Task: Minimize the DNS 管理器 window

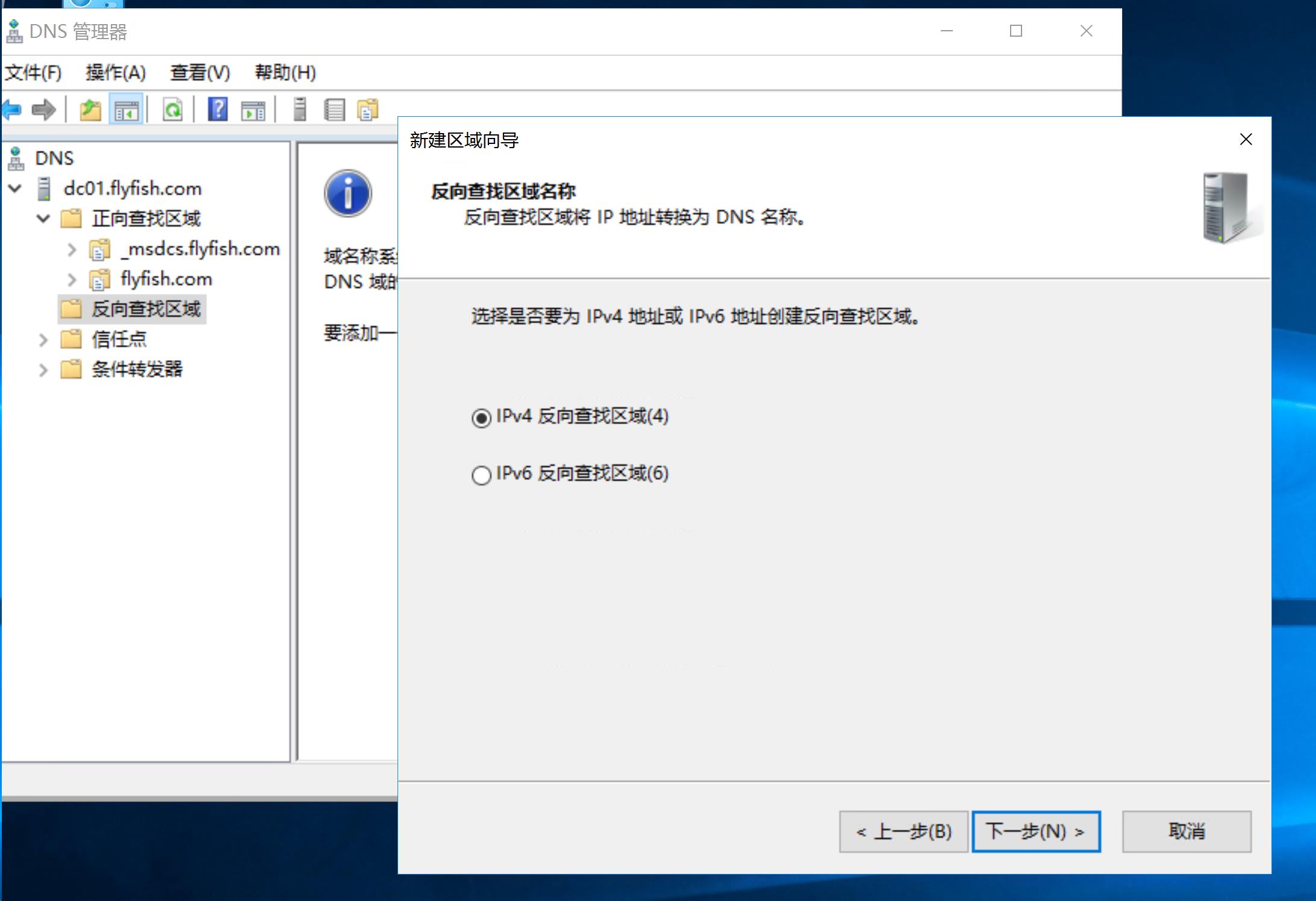Action: point(947,31)
